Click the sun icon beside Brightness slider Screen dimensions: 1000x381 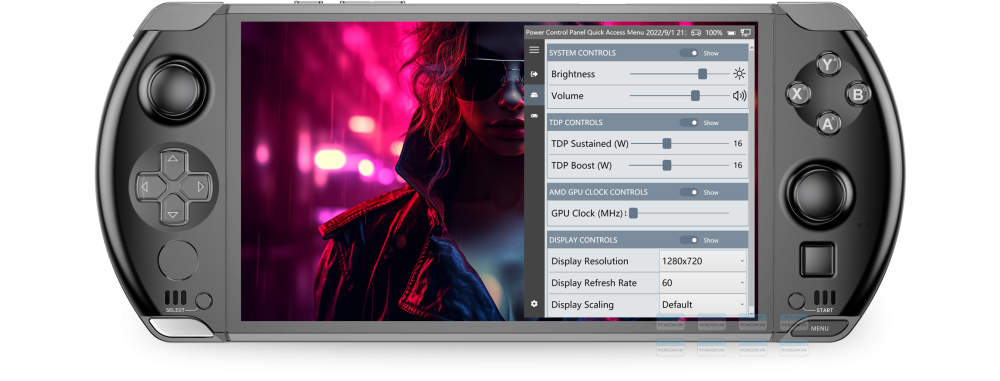coord(739,73)
